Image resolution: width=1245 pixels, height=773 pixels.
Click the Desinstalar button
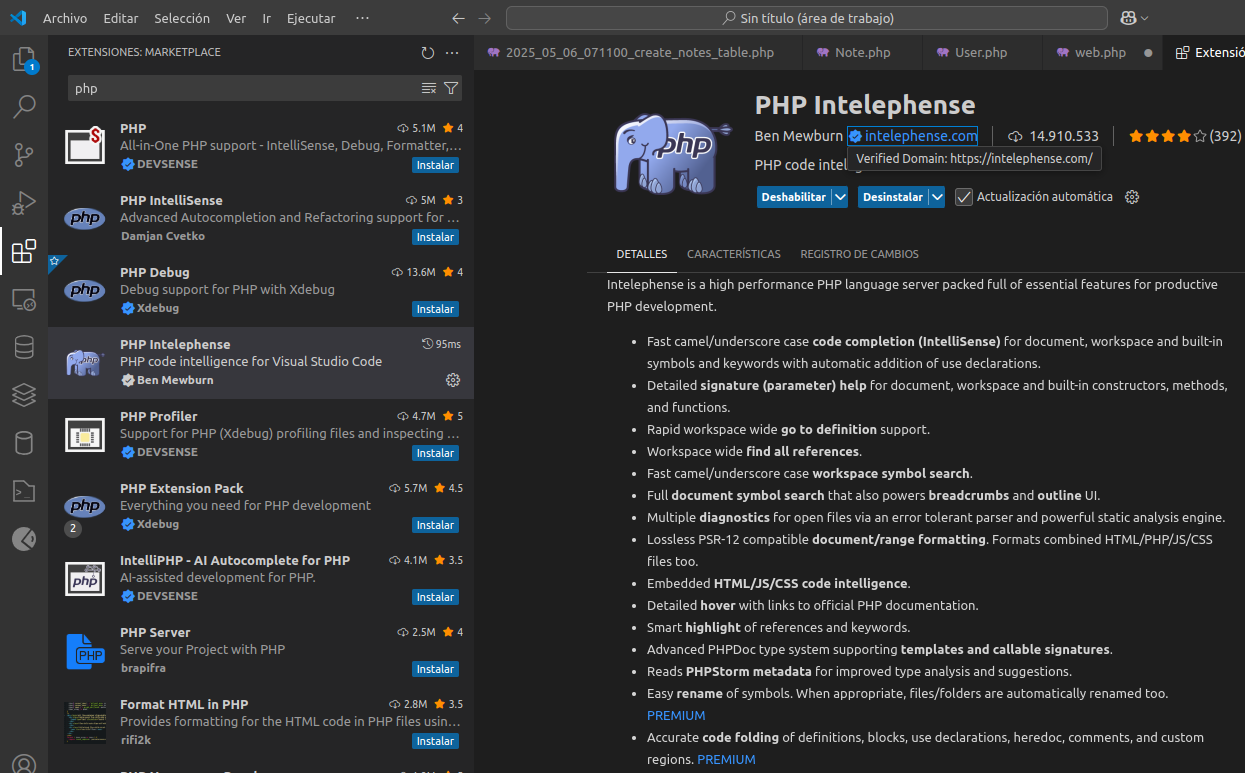(x=893, y=197)
